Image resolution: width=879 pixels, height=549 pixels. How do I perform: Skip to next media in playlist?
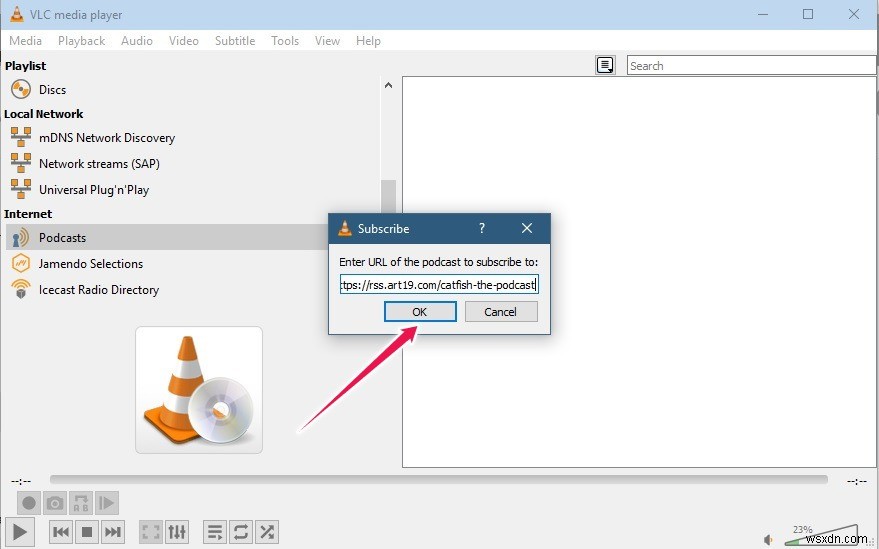(113, 532)
